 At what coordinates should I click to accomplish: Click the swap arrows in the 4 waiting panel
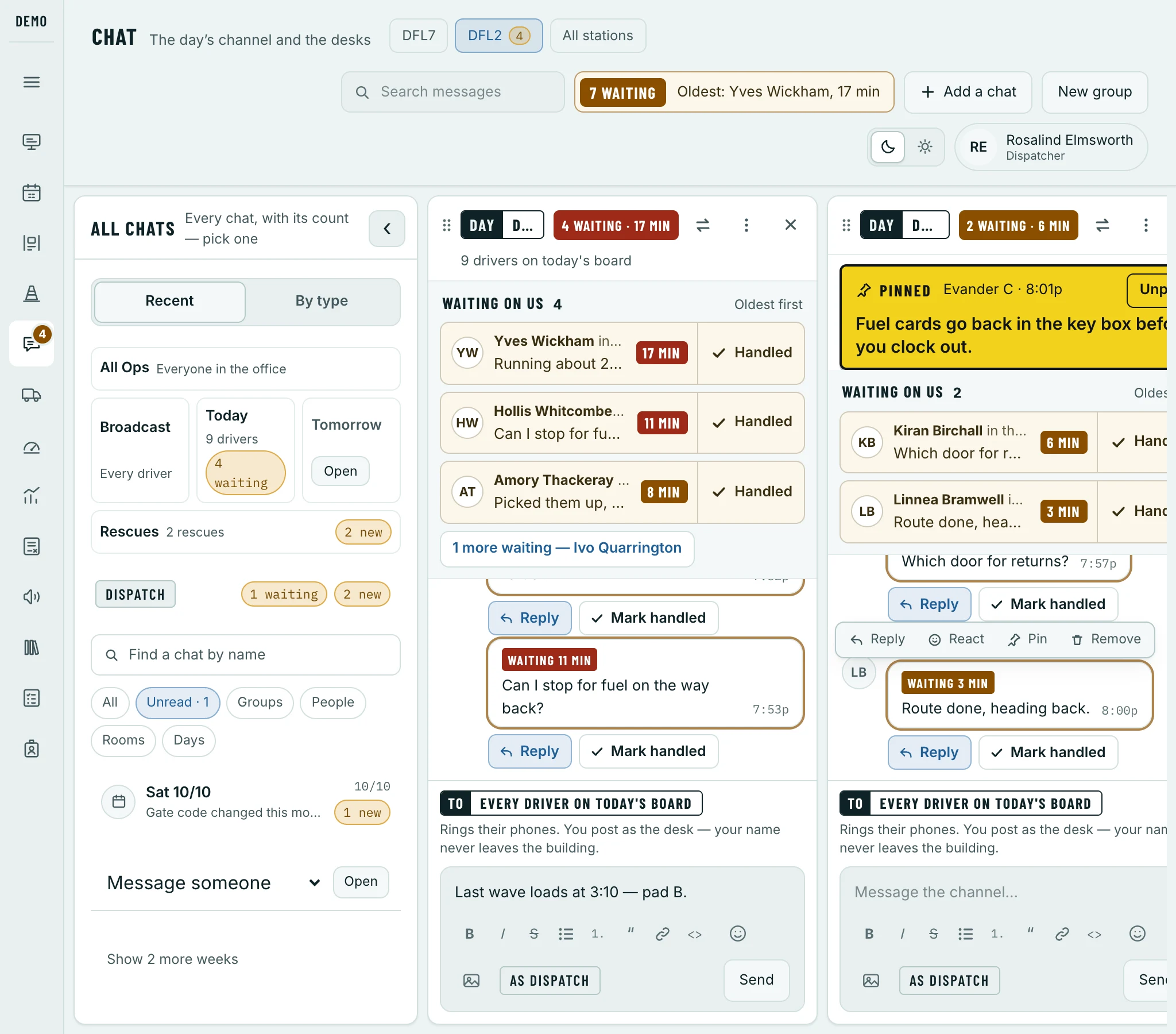(x=702, y=225)
